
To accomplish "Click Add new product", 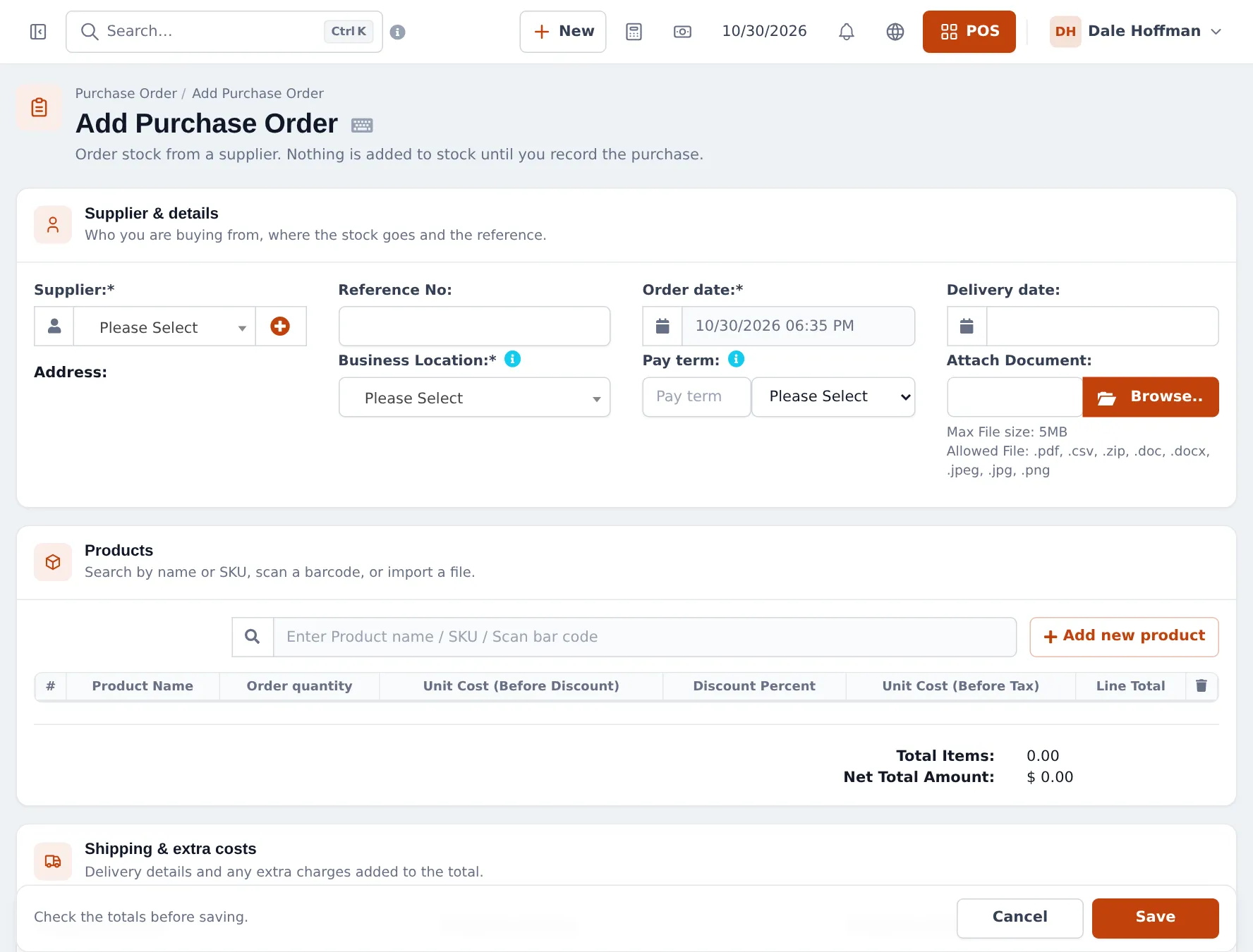I will tap(1124, 637).
